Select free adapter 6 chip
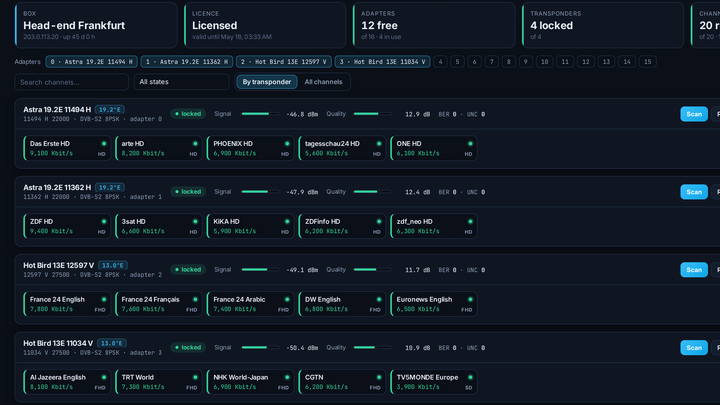Screen dimensions: 720x405 coord(474,62)
